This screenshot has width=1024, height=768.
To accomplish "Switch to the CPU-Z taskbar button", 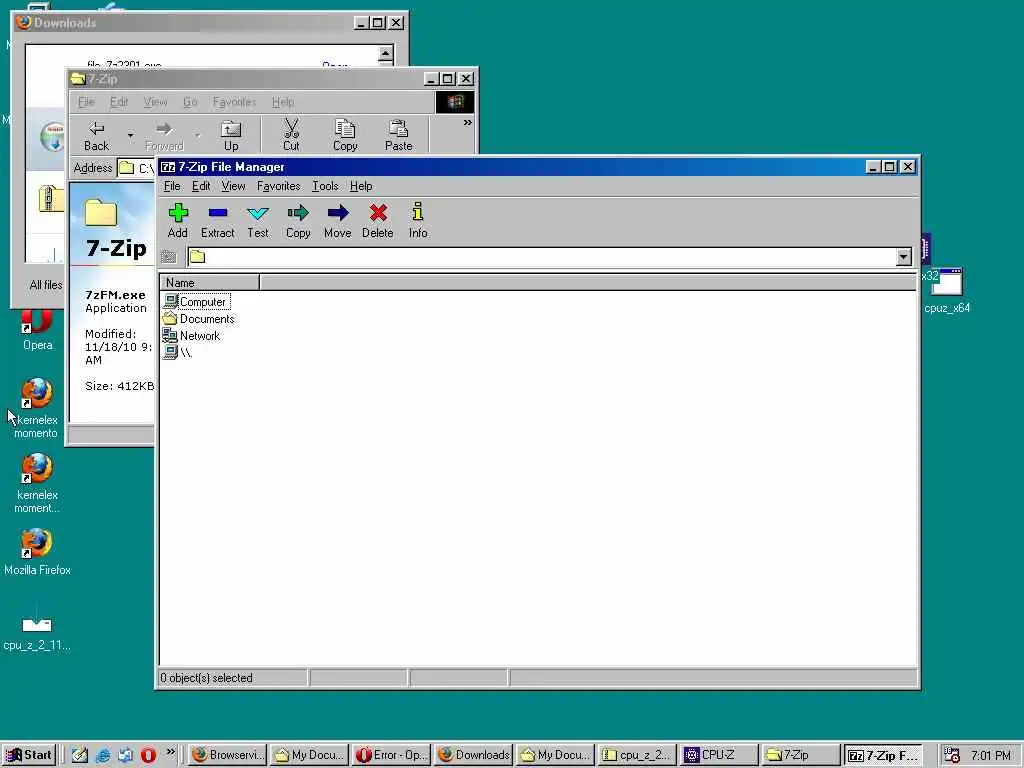I will click(x=718, y=755).
